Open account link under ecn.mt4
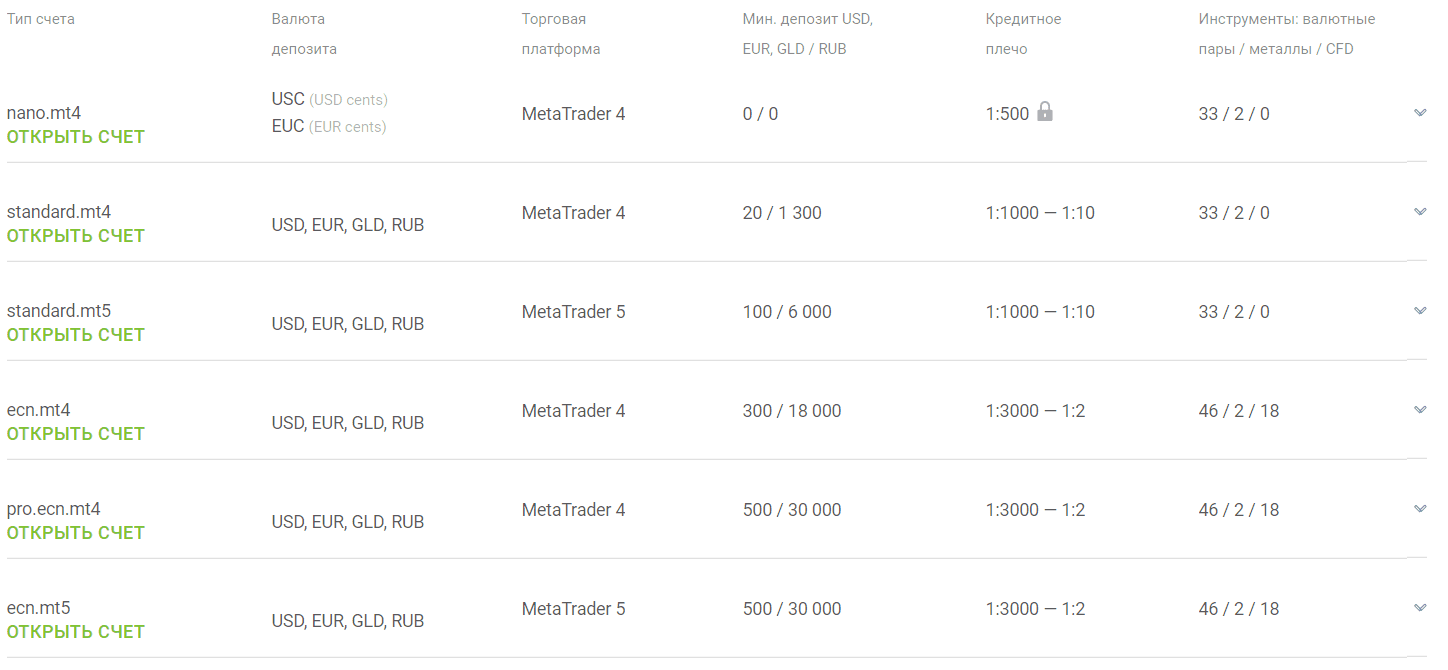 click(76, 434)
